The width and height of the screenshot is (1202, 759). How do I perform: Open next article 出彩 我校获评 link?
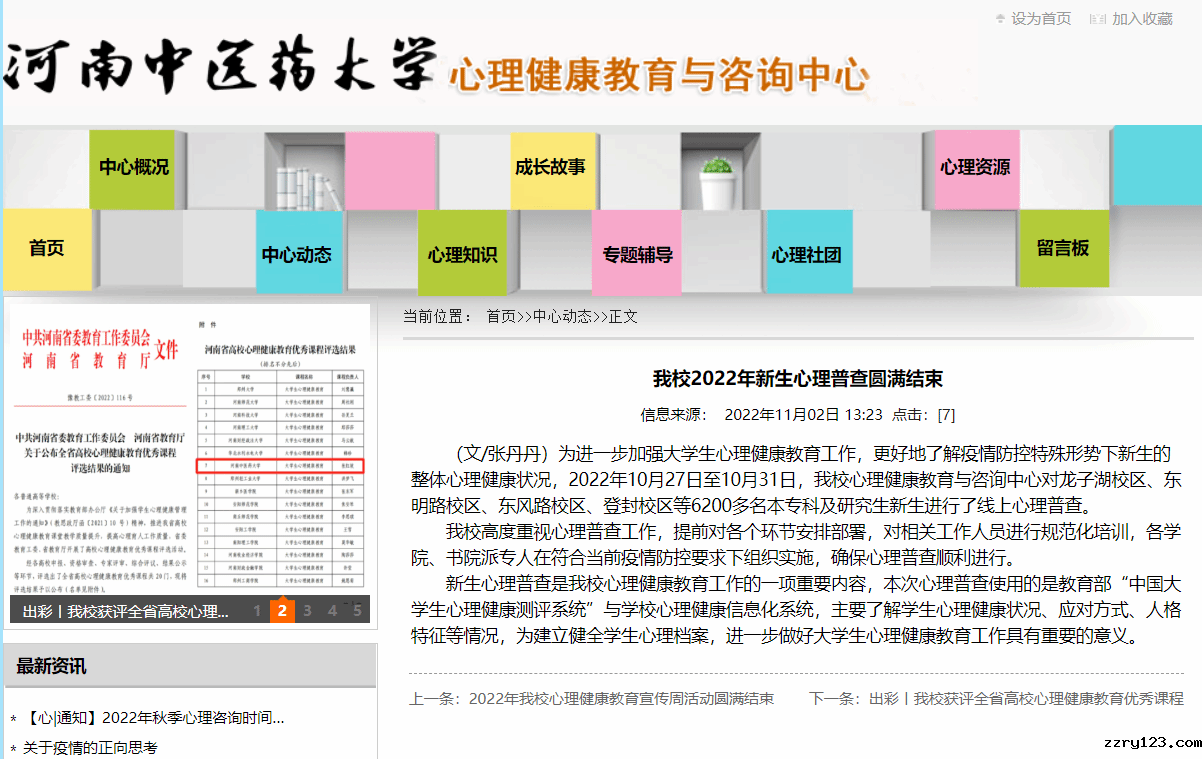tap(1025, 699)
